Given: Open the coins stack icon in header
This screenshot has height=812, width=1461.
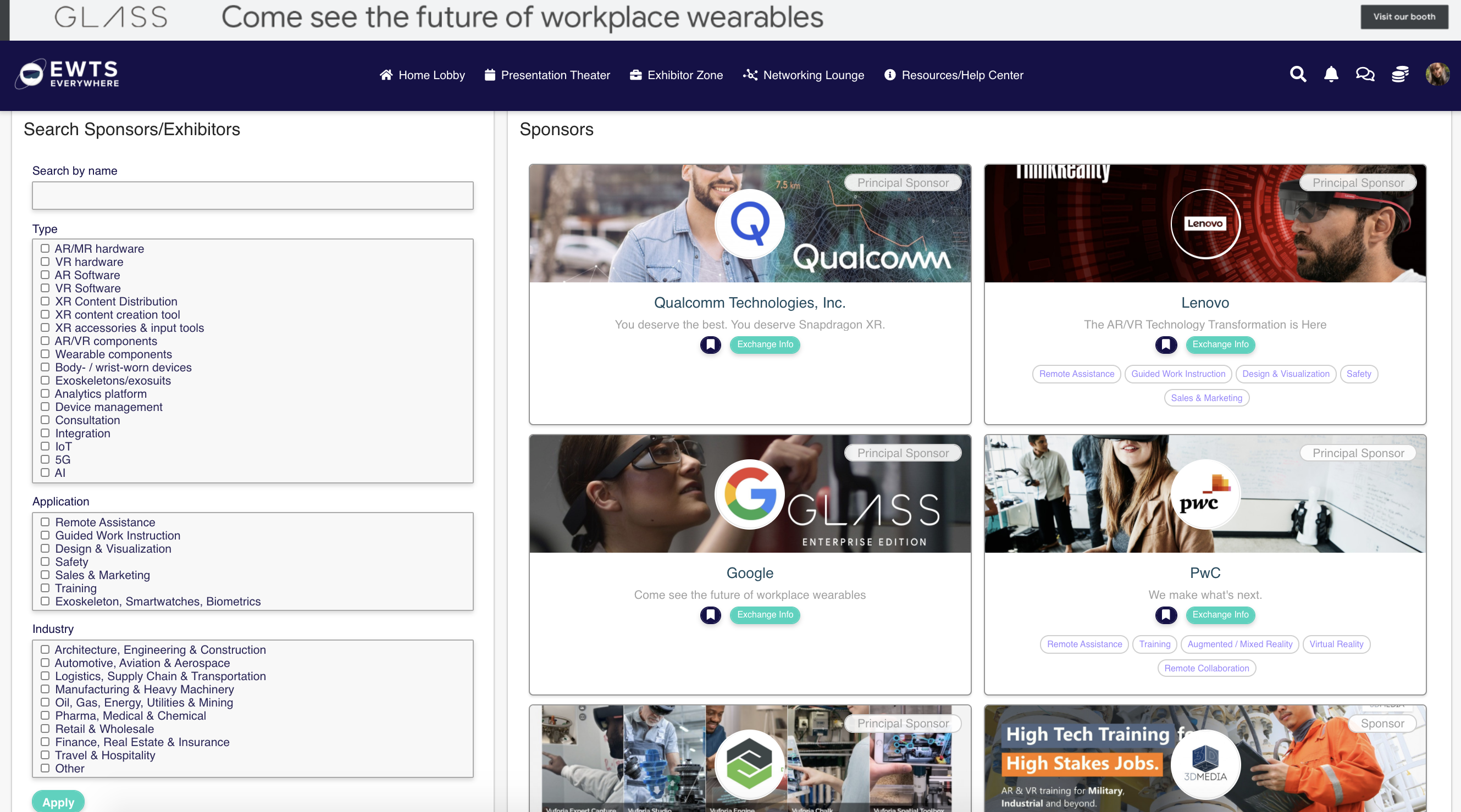Looking at the screenshot, I should [1400, 74].
